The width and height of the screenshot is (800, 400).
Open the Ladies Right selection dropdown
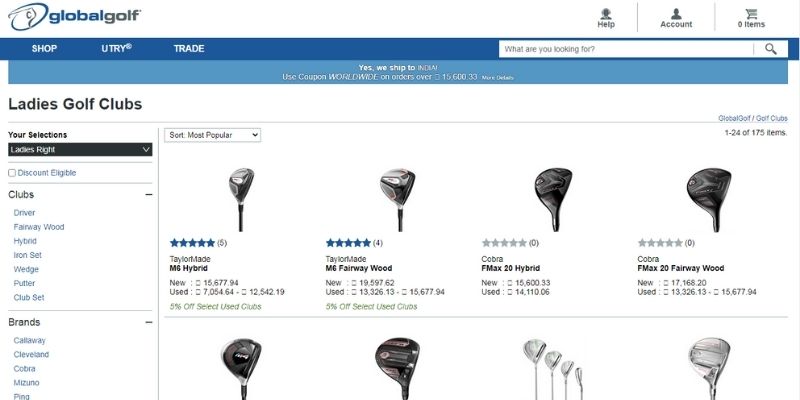(x=80, y=149)
